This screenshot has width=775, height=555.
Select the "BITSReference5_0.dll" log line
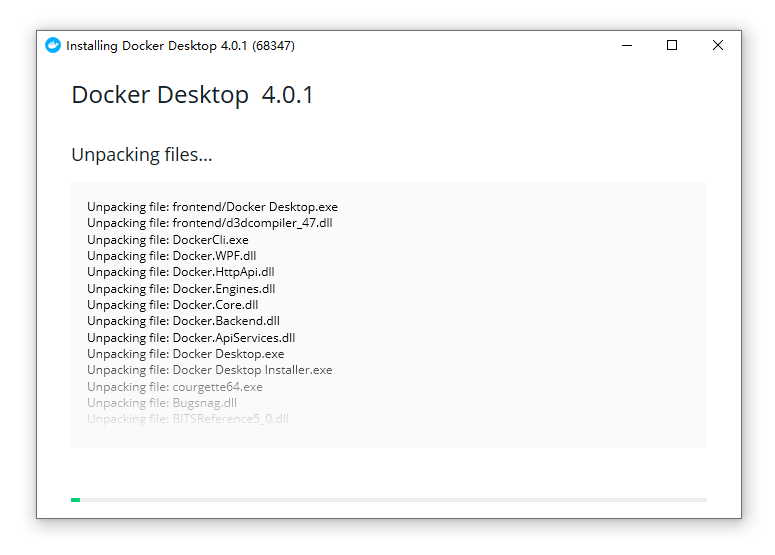[x=188, y=419]
